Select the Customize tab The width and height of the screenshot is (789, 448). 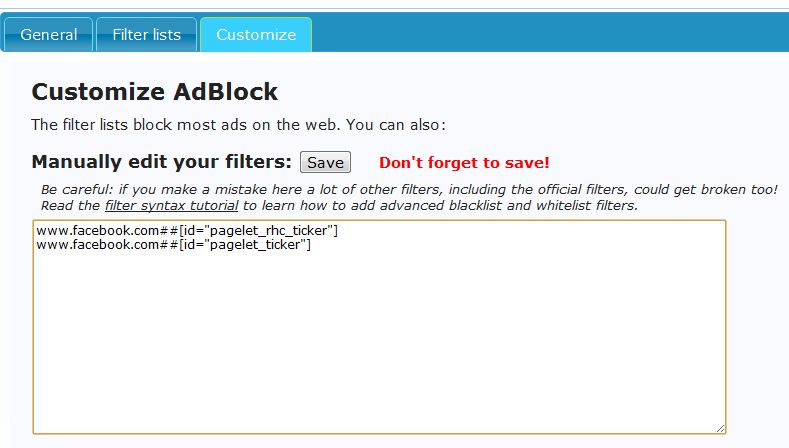[x=256, y=34]
